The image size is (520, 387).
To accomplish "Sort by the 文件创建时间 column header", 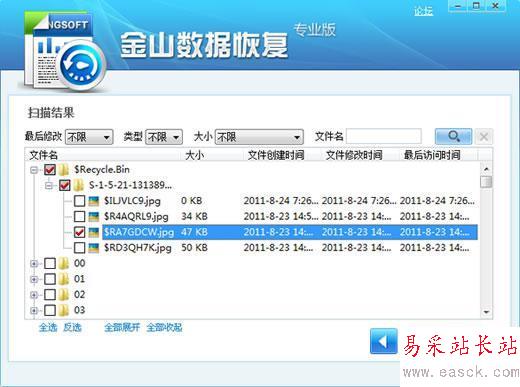I will coord(276,155).
